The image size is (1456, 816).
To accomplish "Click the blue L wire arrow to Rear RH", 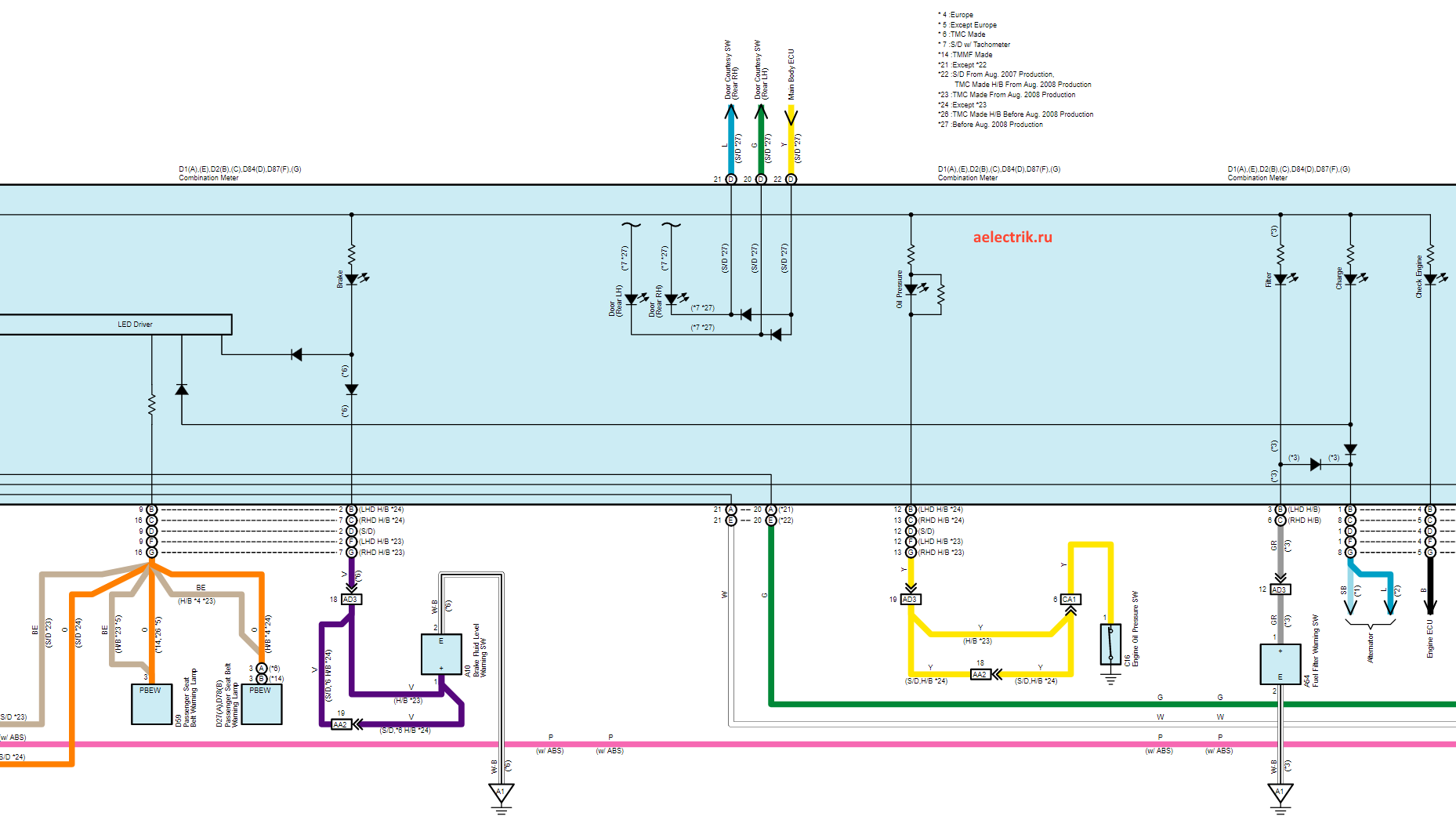I will [x=731, y=140].
